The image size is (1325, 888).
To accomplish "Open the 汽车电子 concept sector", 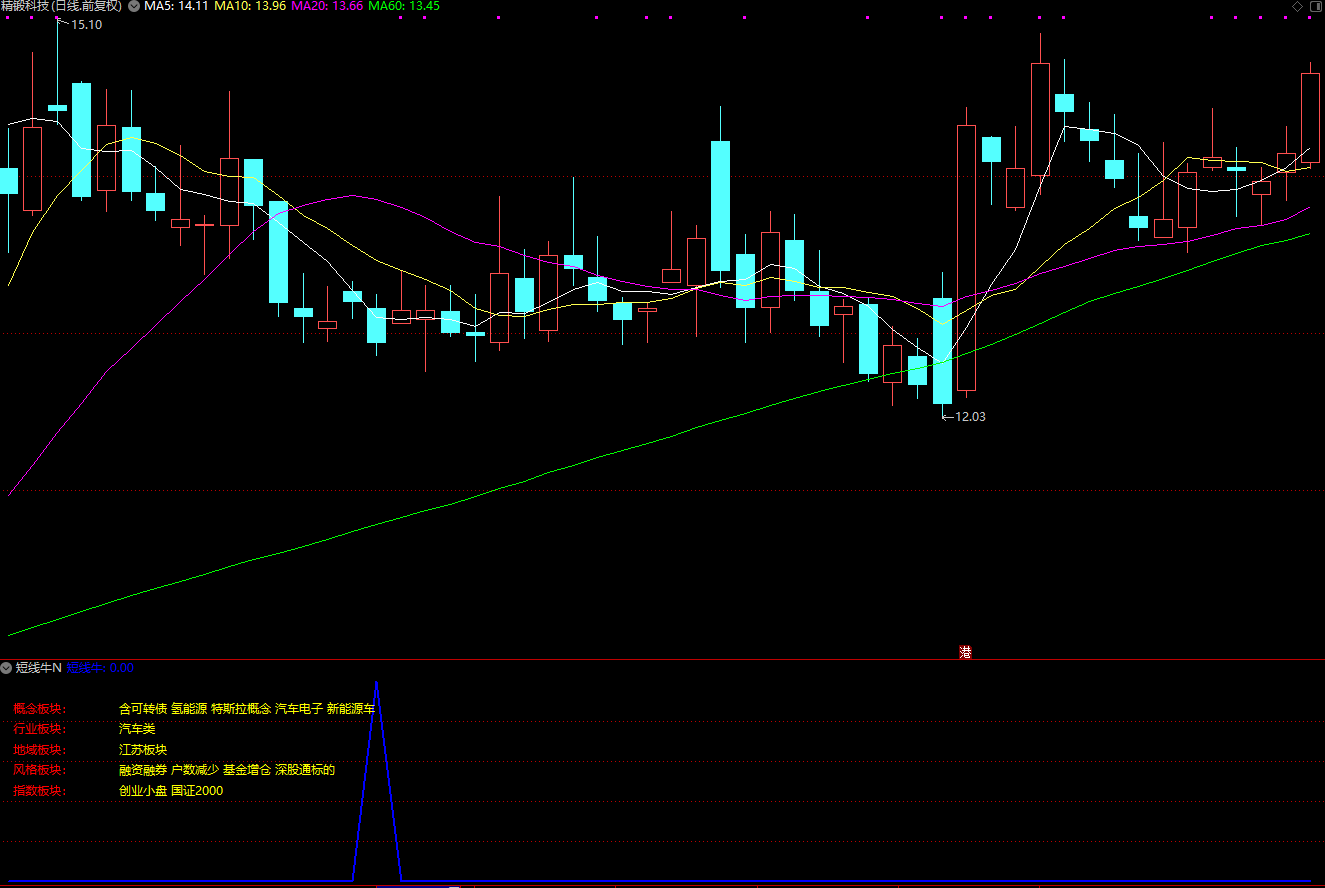I will coord(299,709).
